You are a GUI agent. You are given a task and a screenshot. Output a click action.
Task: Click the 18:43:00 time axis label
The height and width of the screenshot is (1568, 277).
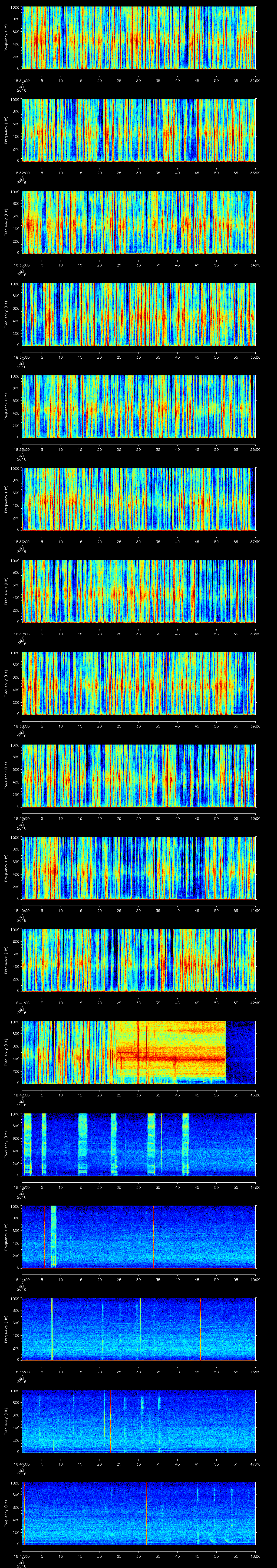(x=21, y=1187)
